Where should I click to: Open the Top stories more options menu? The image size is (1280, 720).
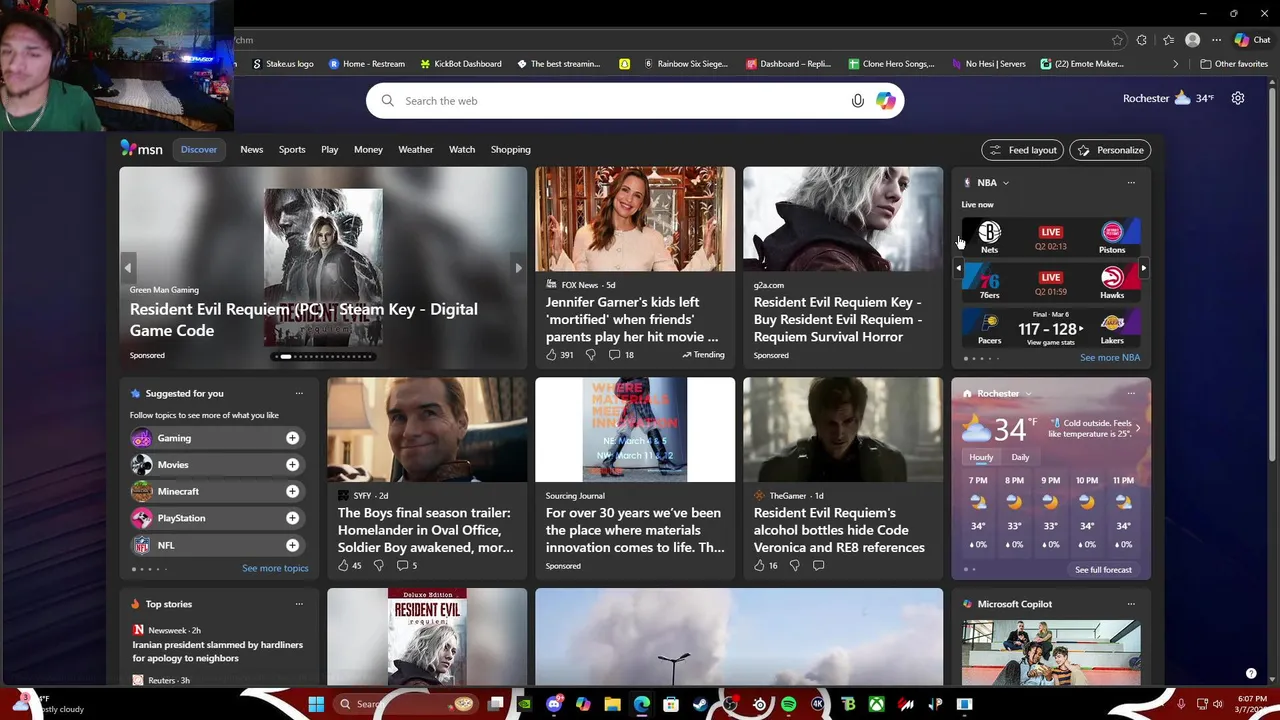[299, 604]
